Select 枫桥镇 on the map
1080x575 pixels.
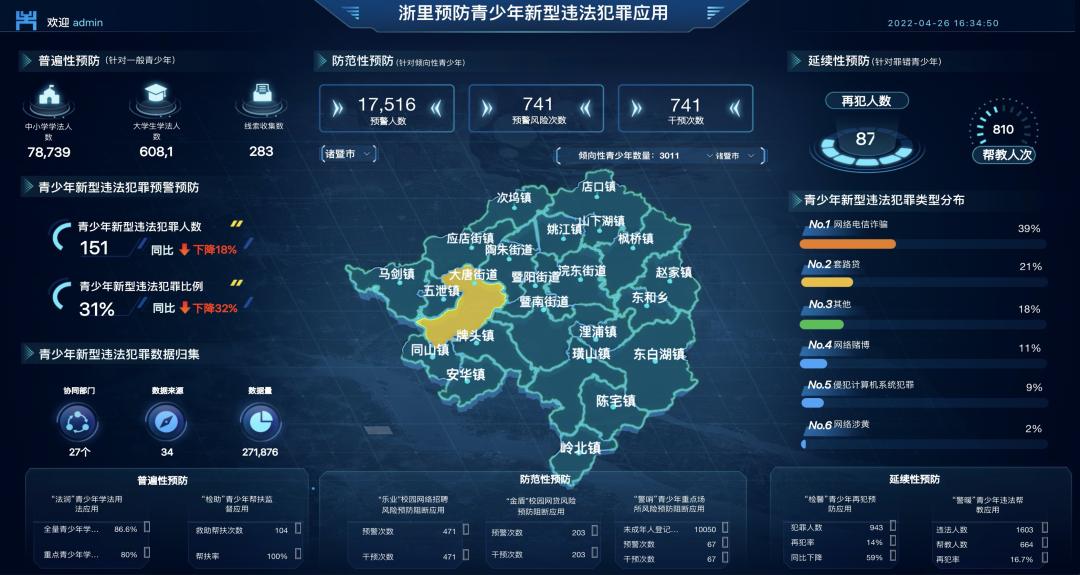(635, 238)
